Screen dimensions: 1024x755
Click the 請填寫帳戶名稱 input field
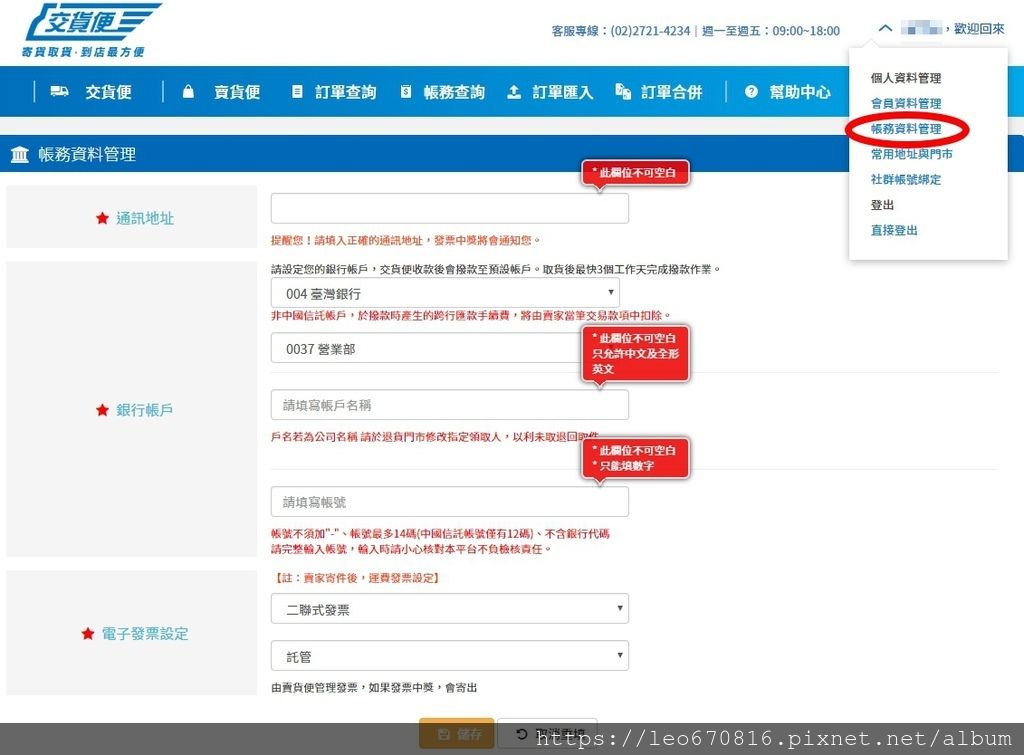pos(449,405)
